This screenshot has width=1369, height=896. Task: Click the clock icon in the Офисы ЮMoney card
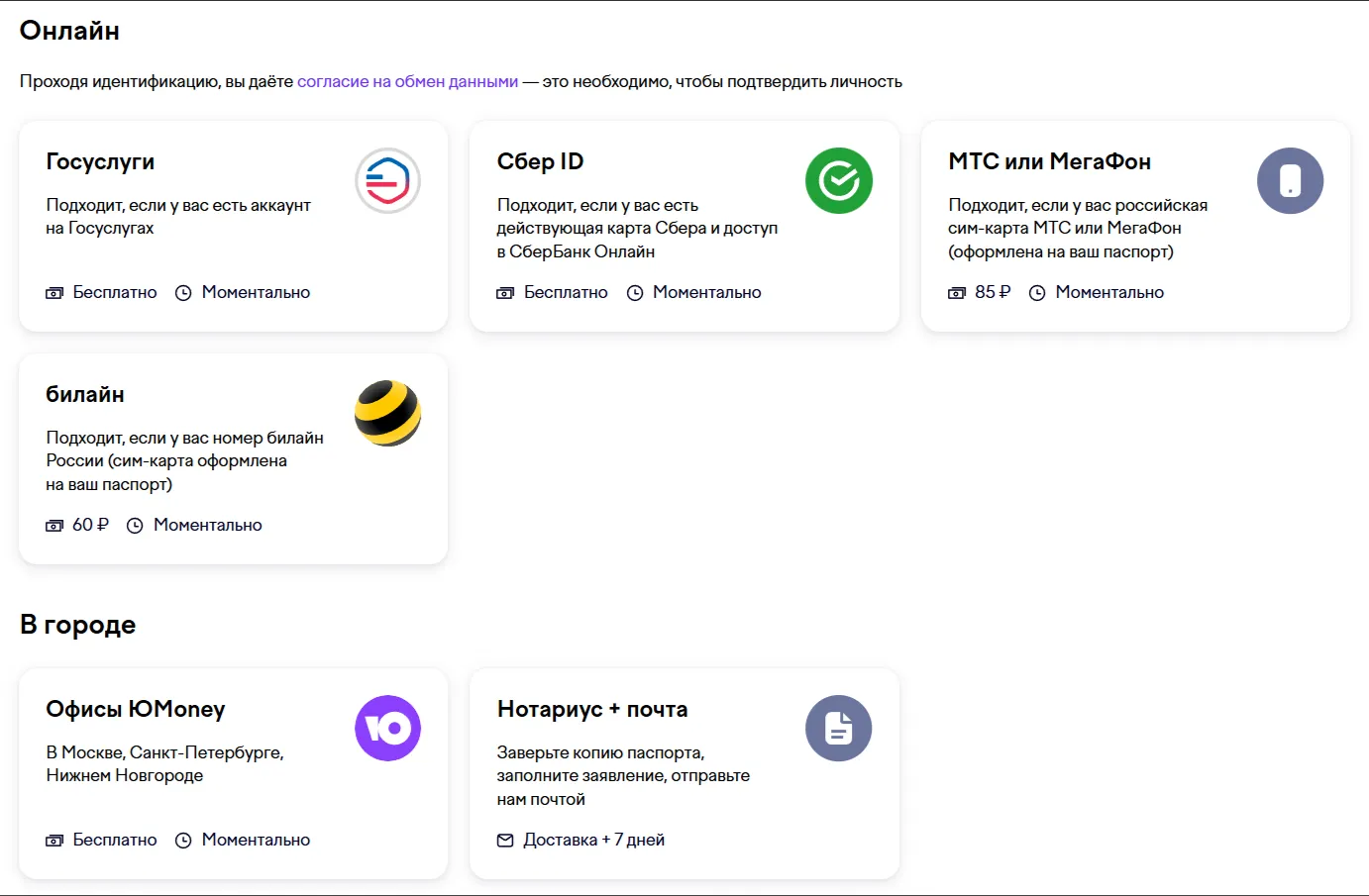(x=183, y=841)
